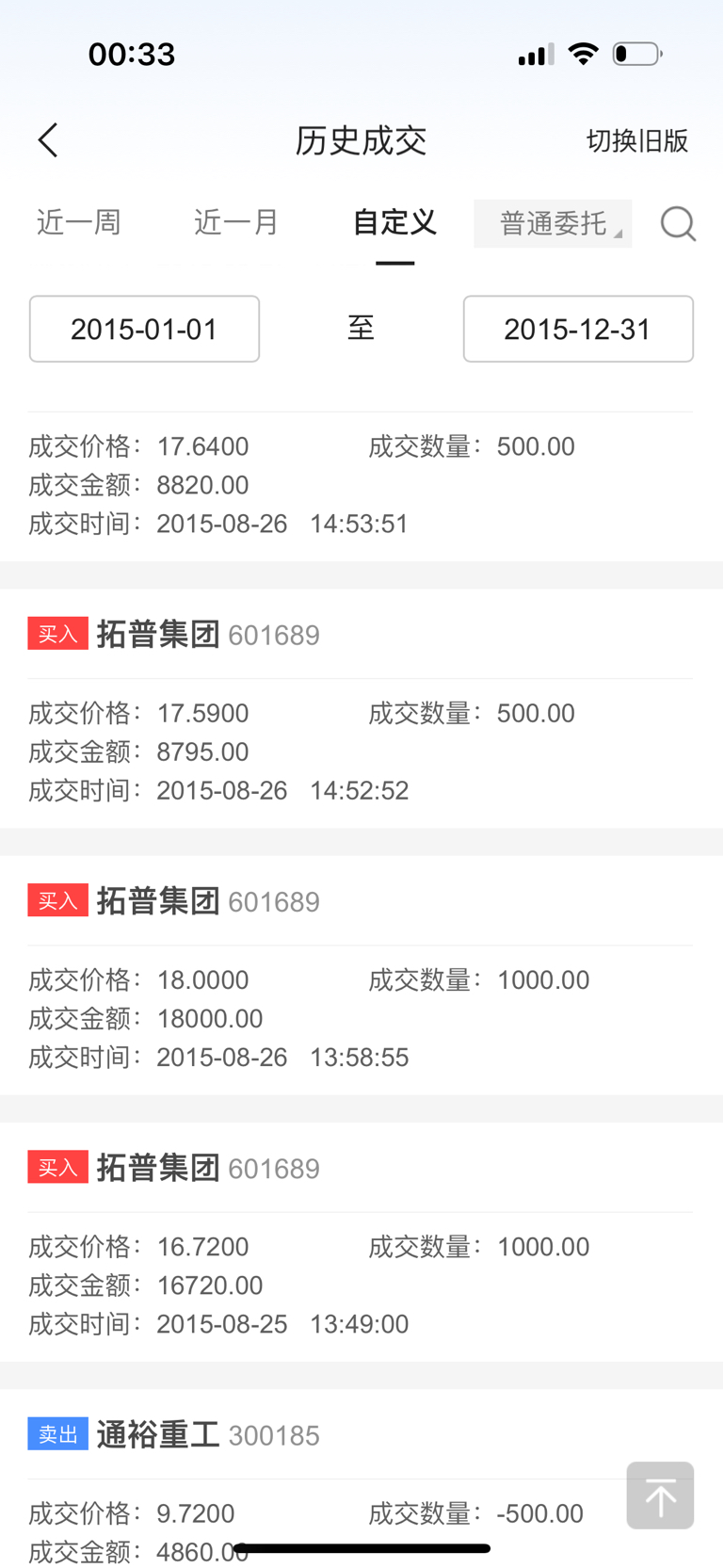Screen dimensions: 724x1568
Task: Open the 拓普集团 trade priced 16.7200
Action: (362, 1241)
